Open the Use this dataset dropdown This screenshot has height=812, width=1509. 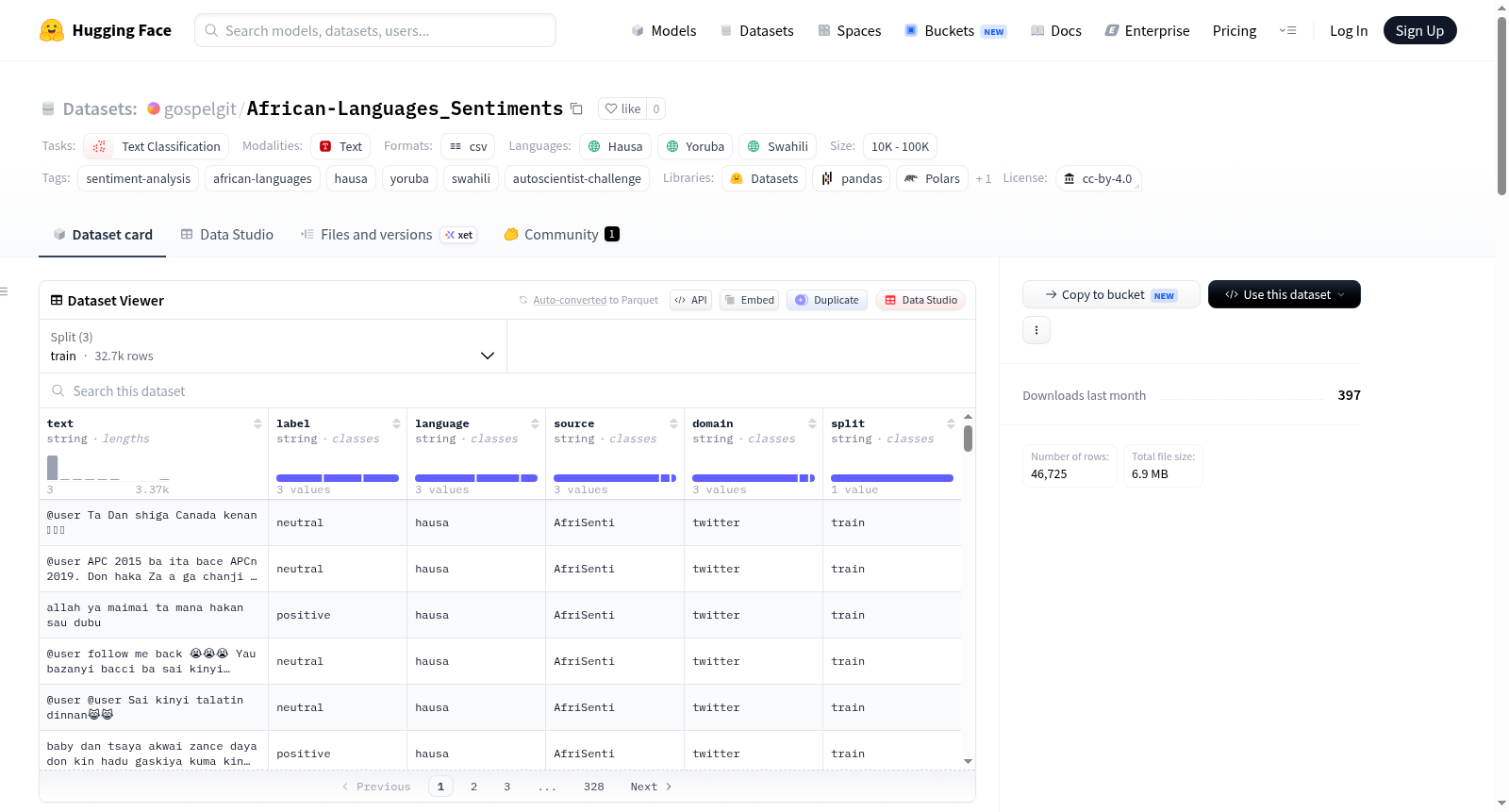[1284, 294]
